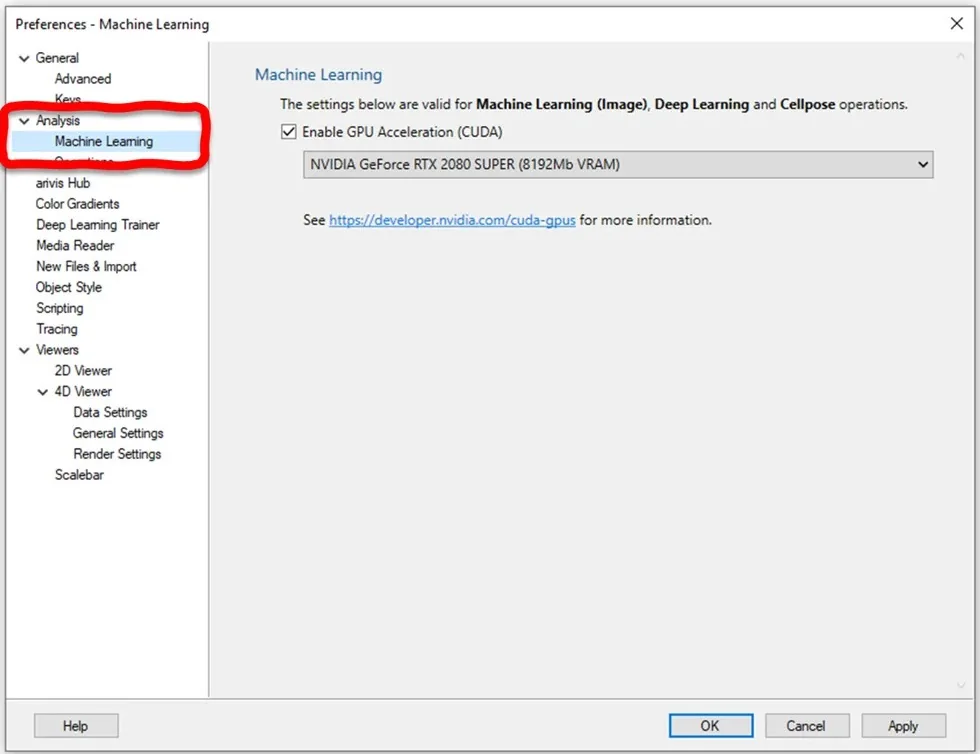This screenshot has width=980, height=754.
Task: Apply the current preference changes
Action: point(903,725)
